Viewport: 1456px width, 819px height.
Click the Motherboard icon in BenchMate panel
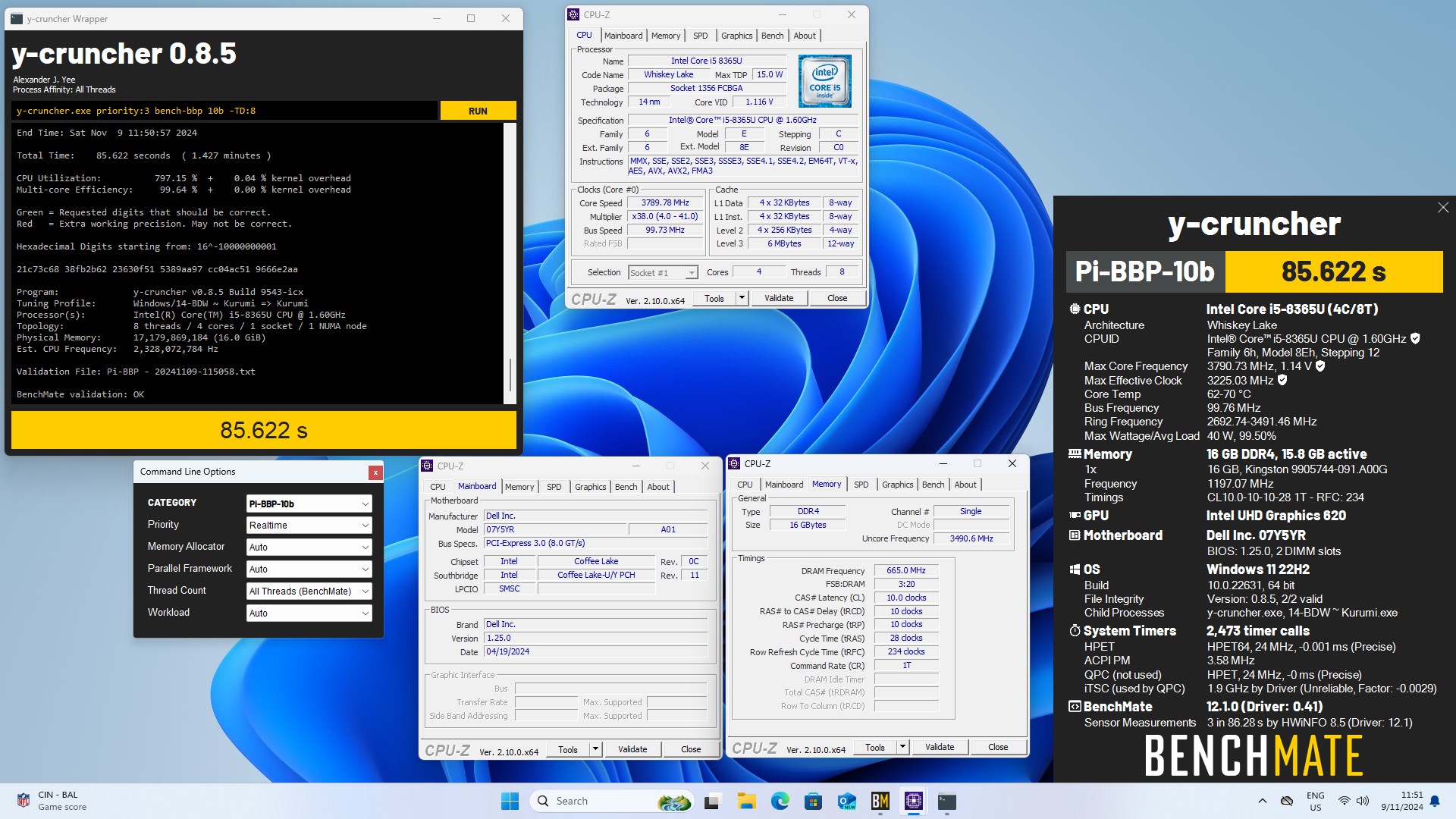[x=1075, y=535]
